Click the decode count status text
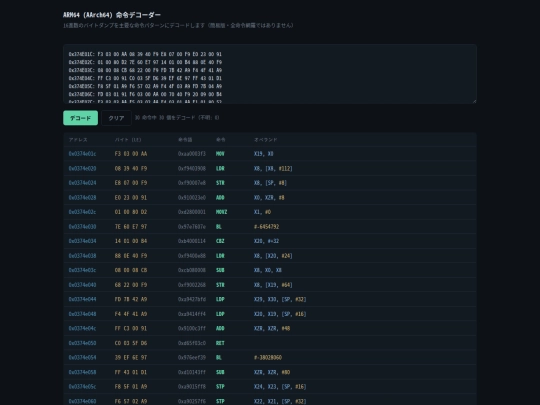 click(x=177, y=118)
